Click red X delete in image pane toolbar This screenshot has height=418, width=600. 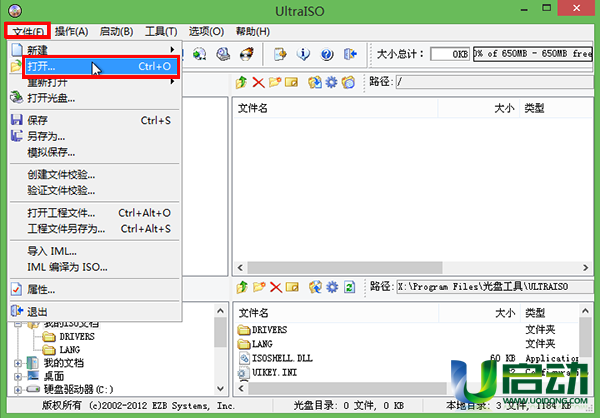point(258,82)
